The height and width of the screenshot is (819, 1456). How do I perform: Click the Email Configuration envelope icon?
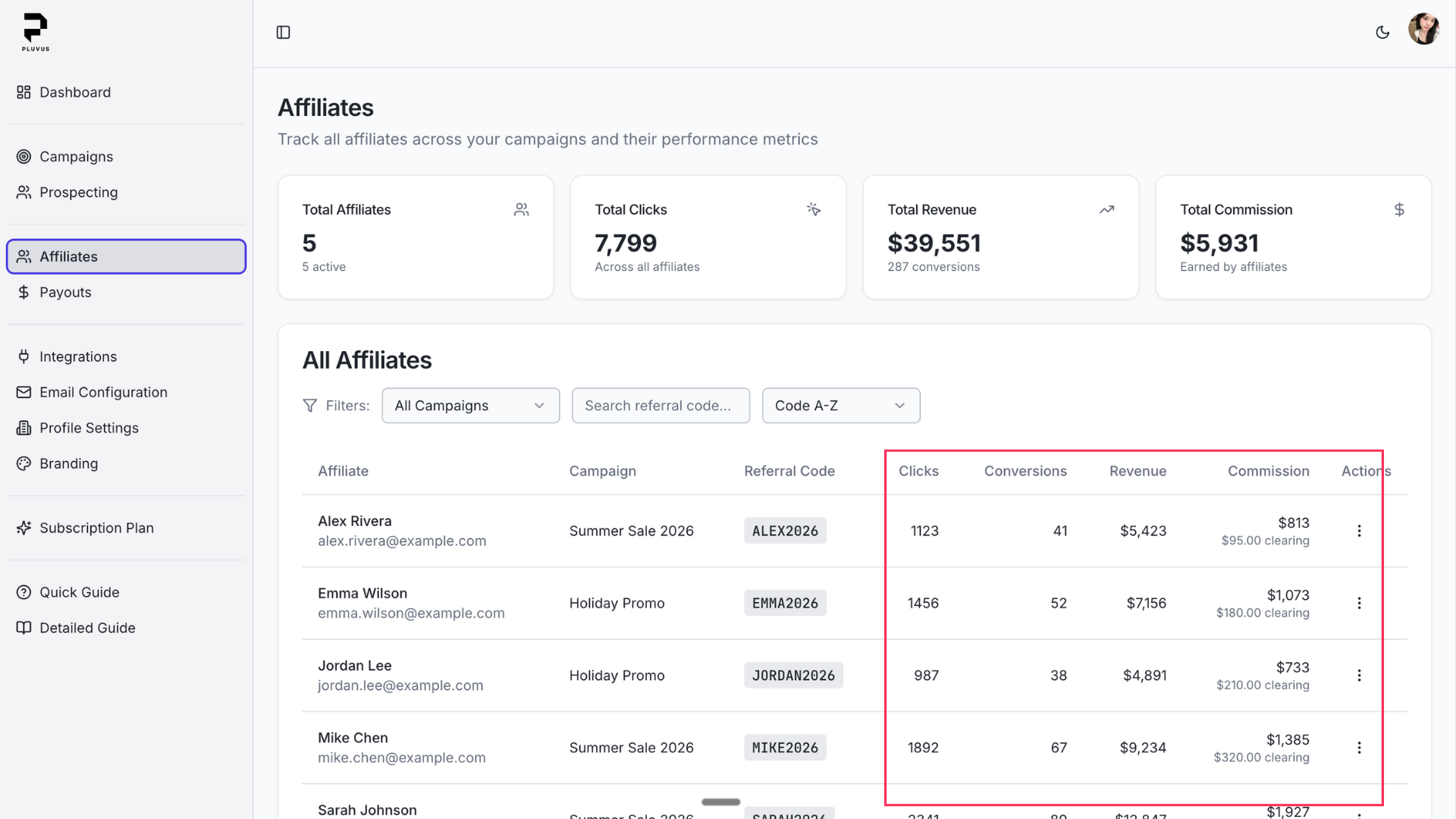point(24,393)
